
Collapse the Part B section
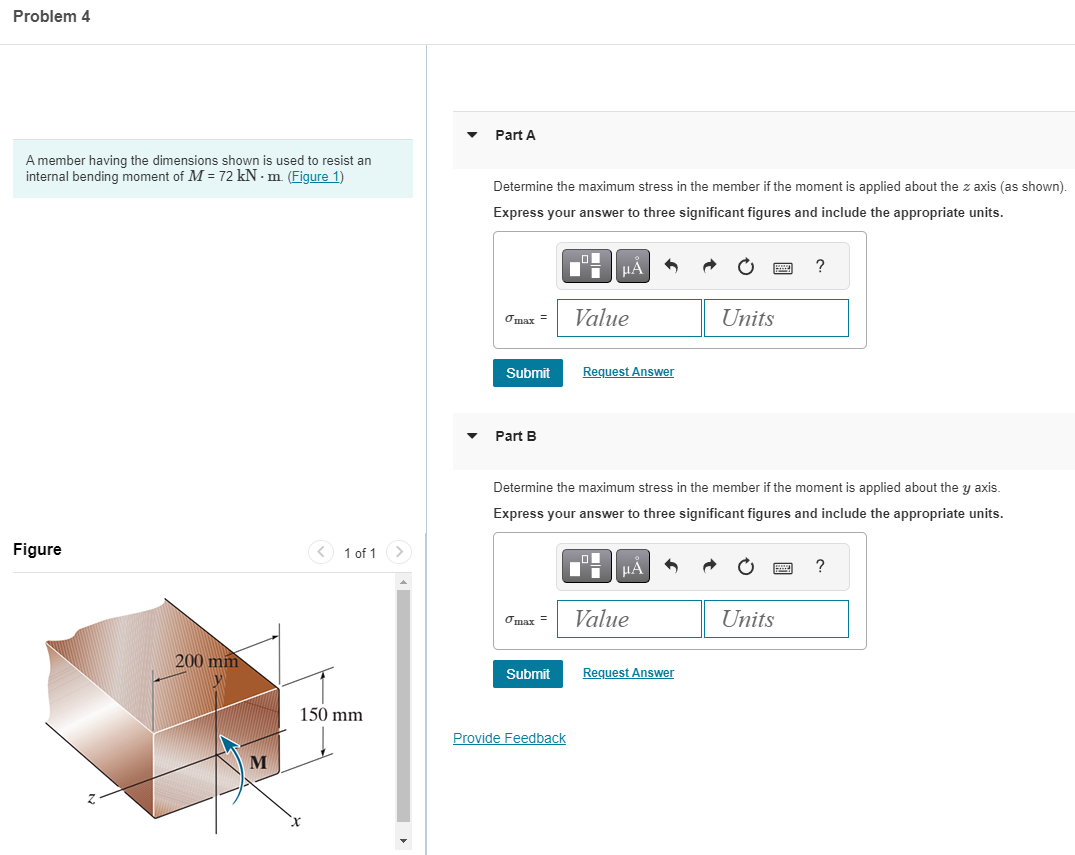pyautogui.click(x=471, y=436)
